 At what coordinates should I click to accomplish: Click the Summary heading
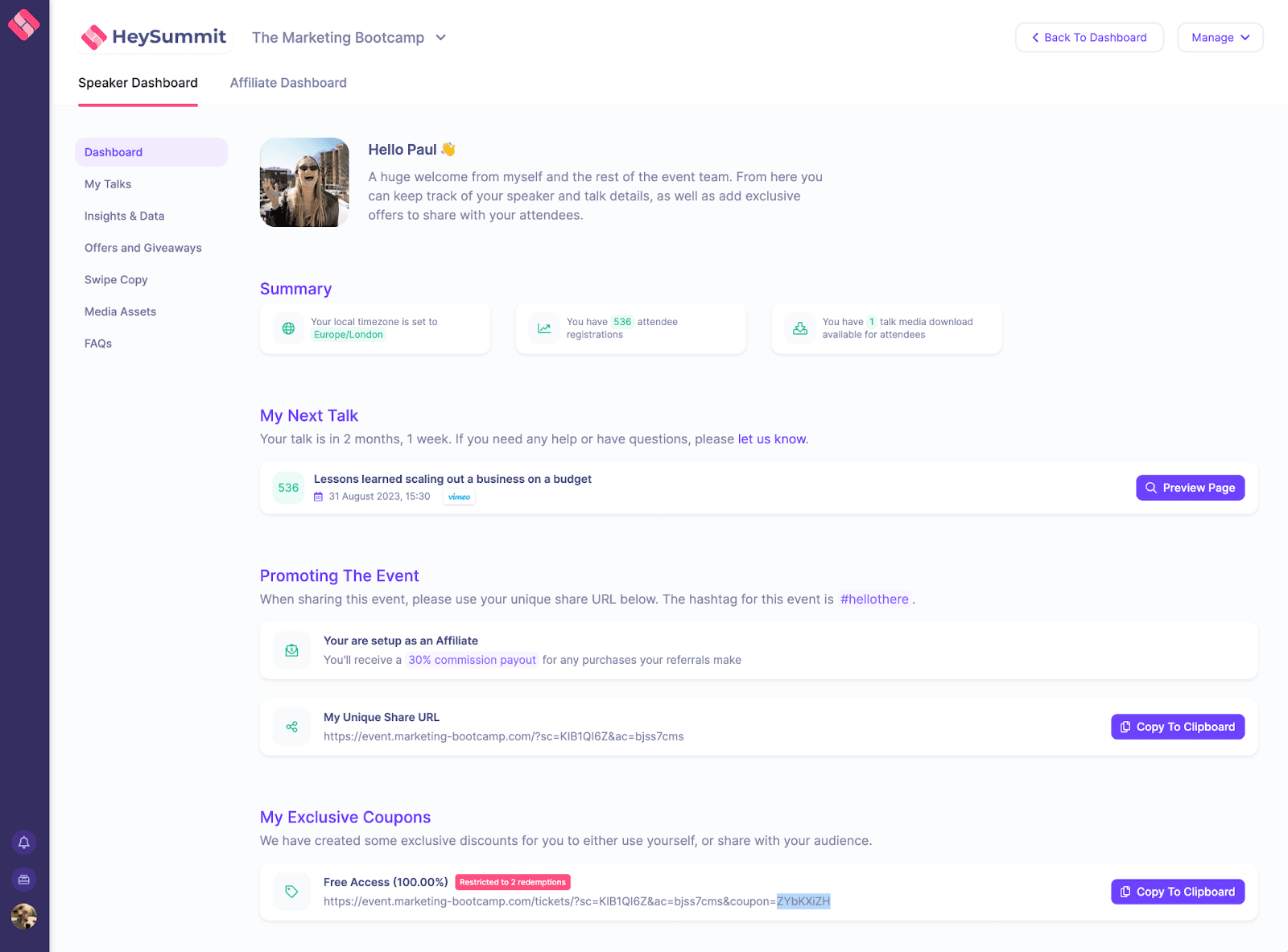295,289
